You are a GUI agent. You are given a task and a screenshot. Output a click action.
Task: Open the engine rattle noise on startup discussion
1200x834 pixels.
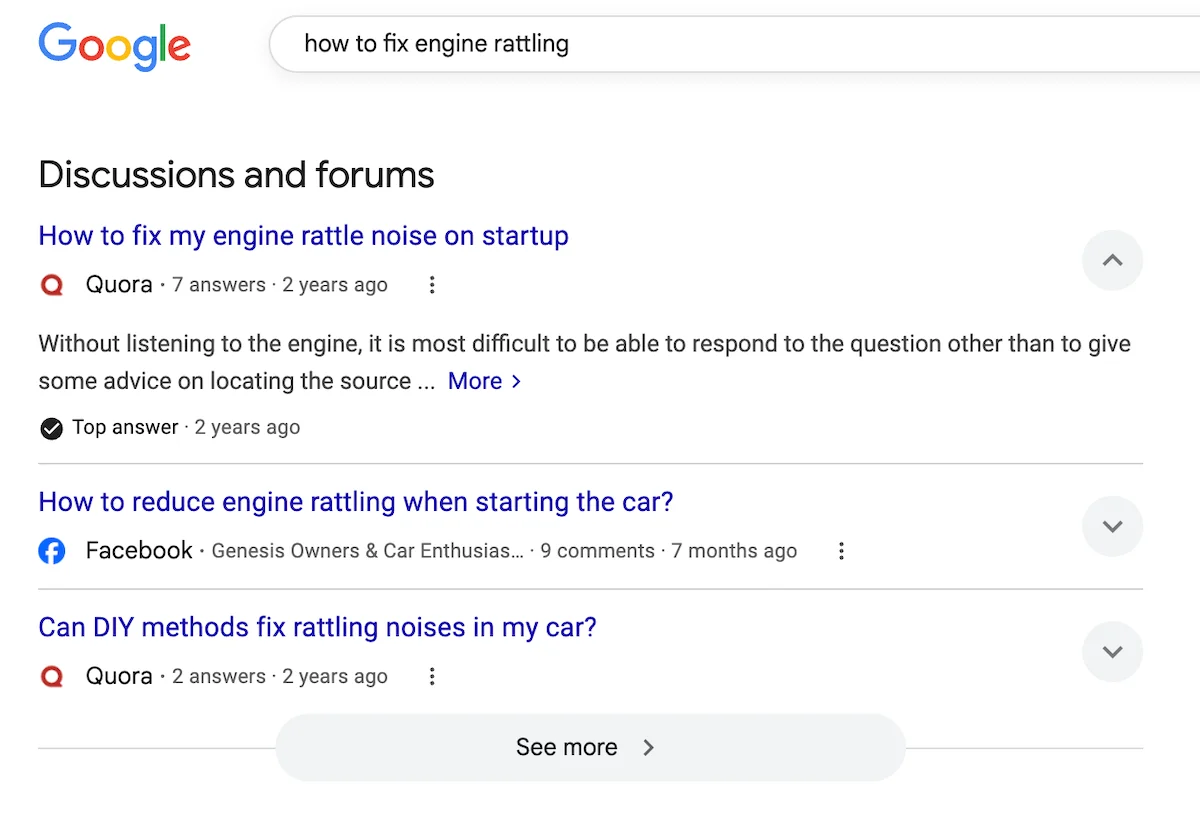(x=303, y=236)
